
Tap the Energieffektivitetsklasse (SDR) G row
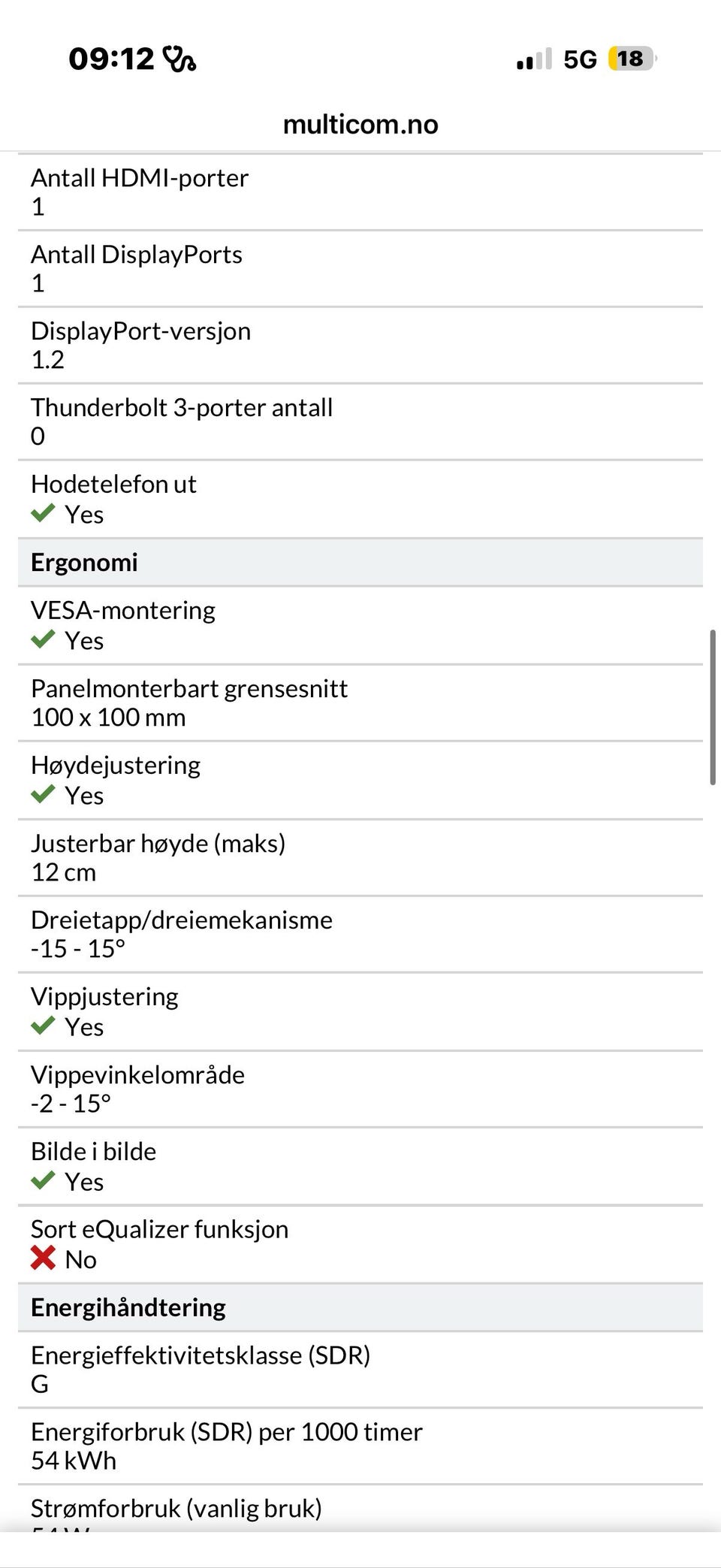(360, 1370)
